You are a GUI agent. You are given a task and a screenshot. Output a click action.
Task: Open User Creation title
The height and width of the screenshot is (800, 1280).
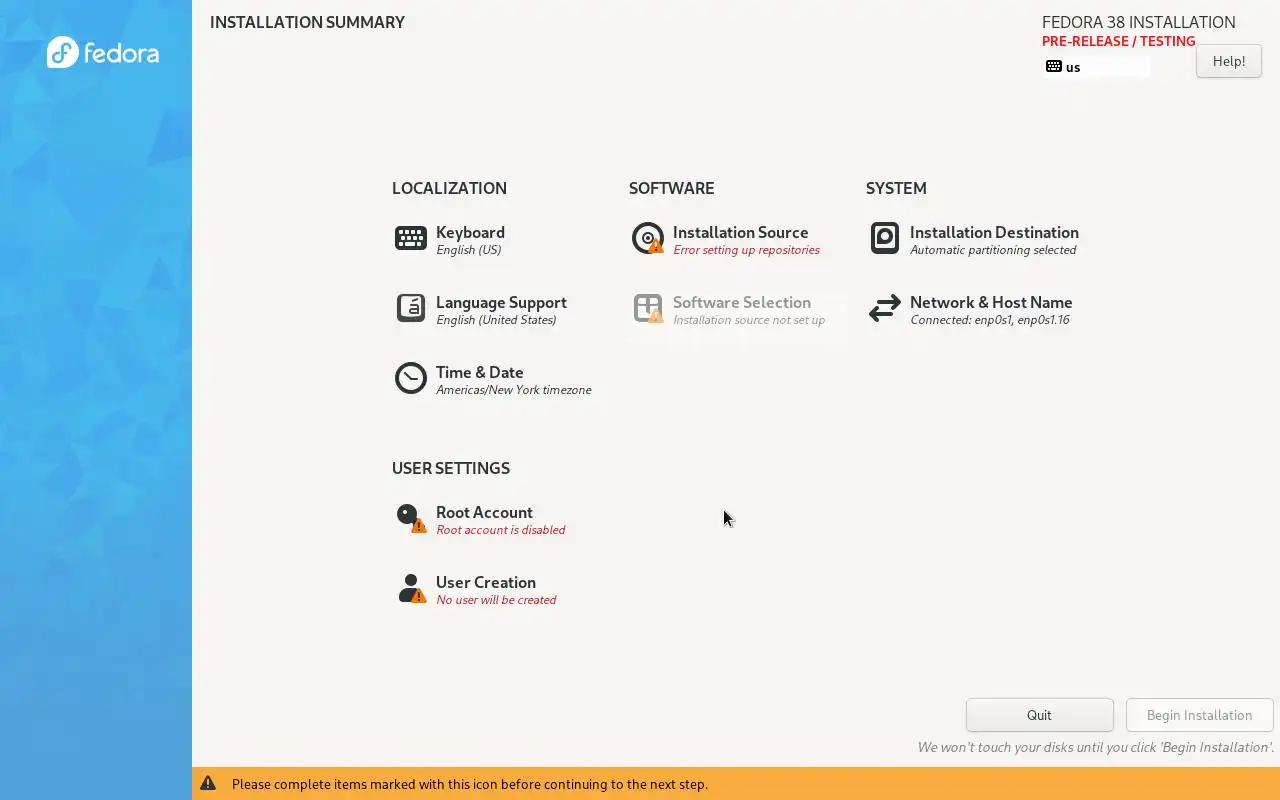pos(486,582)
